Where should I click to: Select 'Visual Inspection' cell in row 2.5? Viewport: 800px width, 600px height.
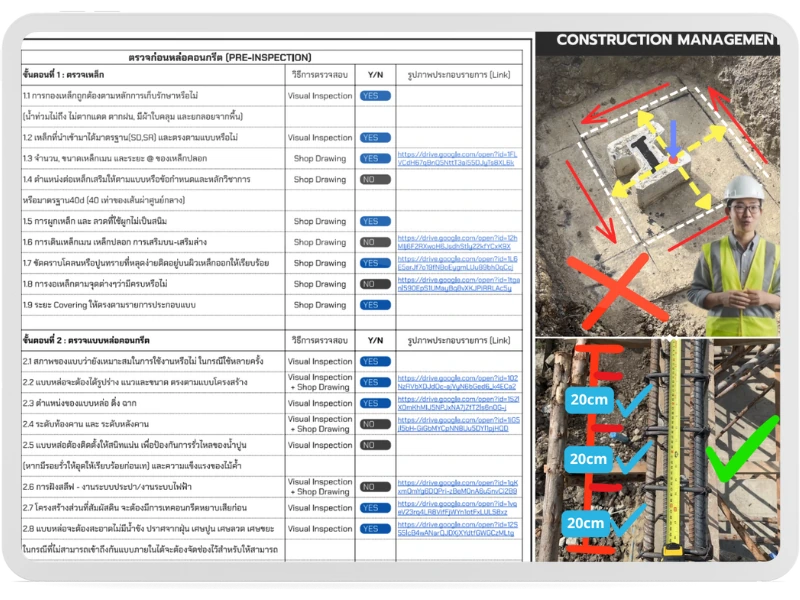coord(320,445)
